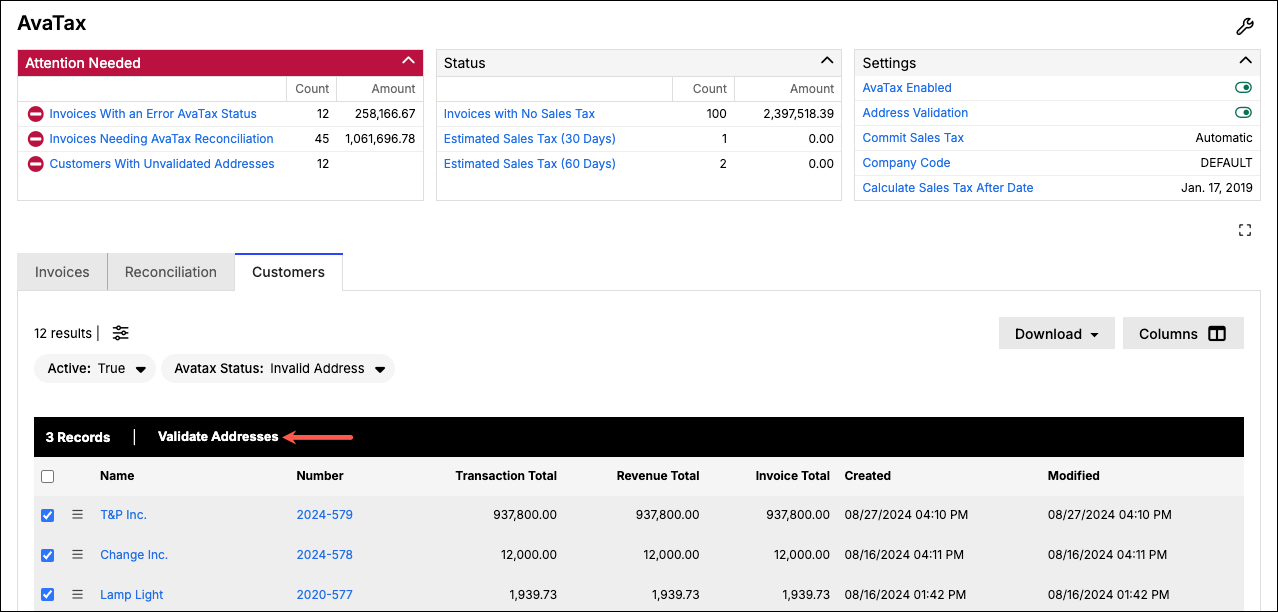Open number 2024-579 link
Image resolution: width=1278 pixels, height=612 pixels.
click(324, 515)
